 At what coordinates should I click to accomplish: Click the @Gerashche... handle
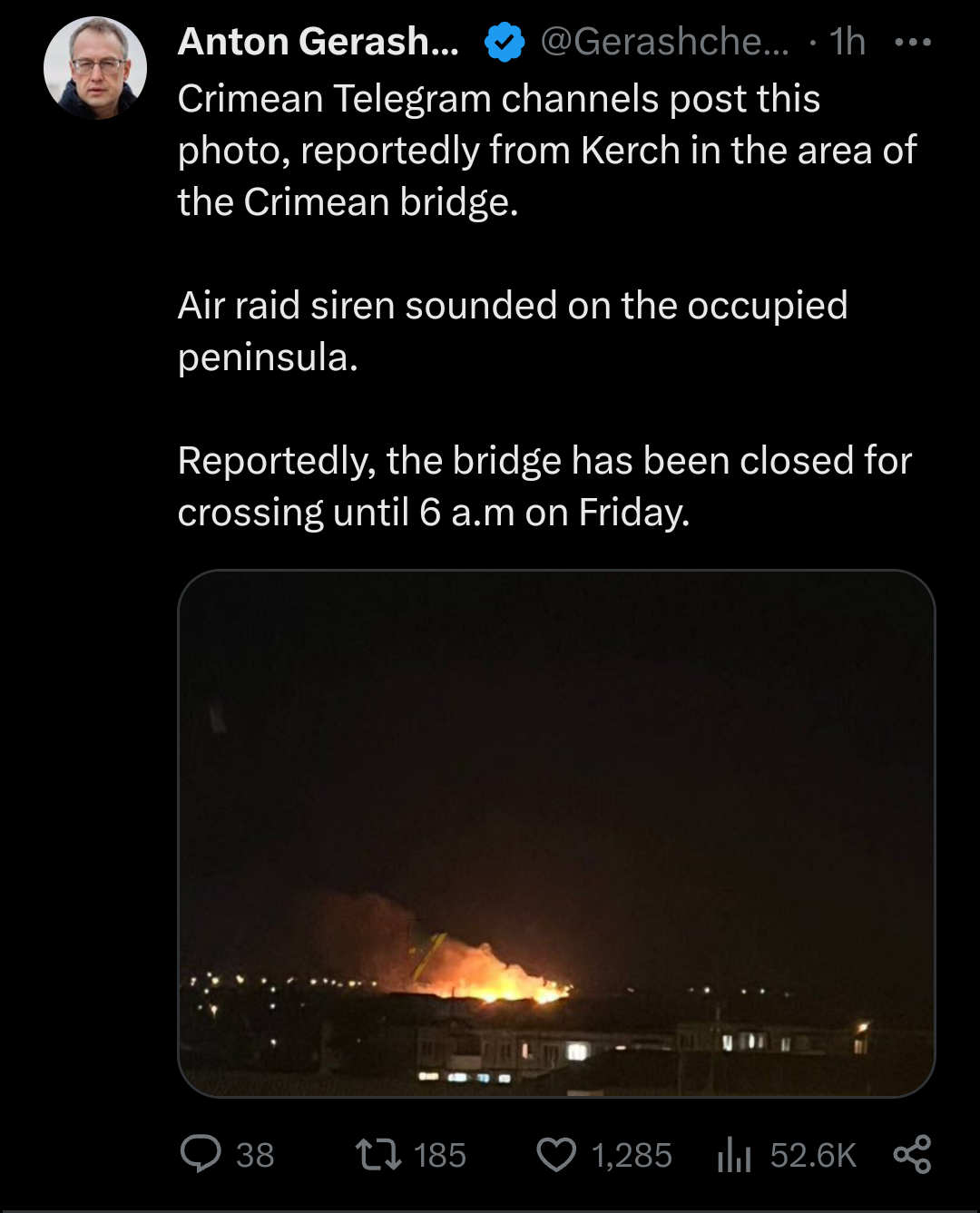pos(664,42)
